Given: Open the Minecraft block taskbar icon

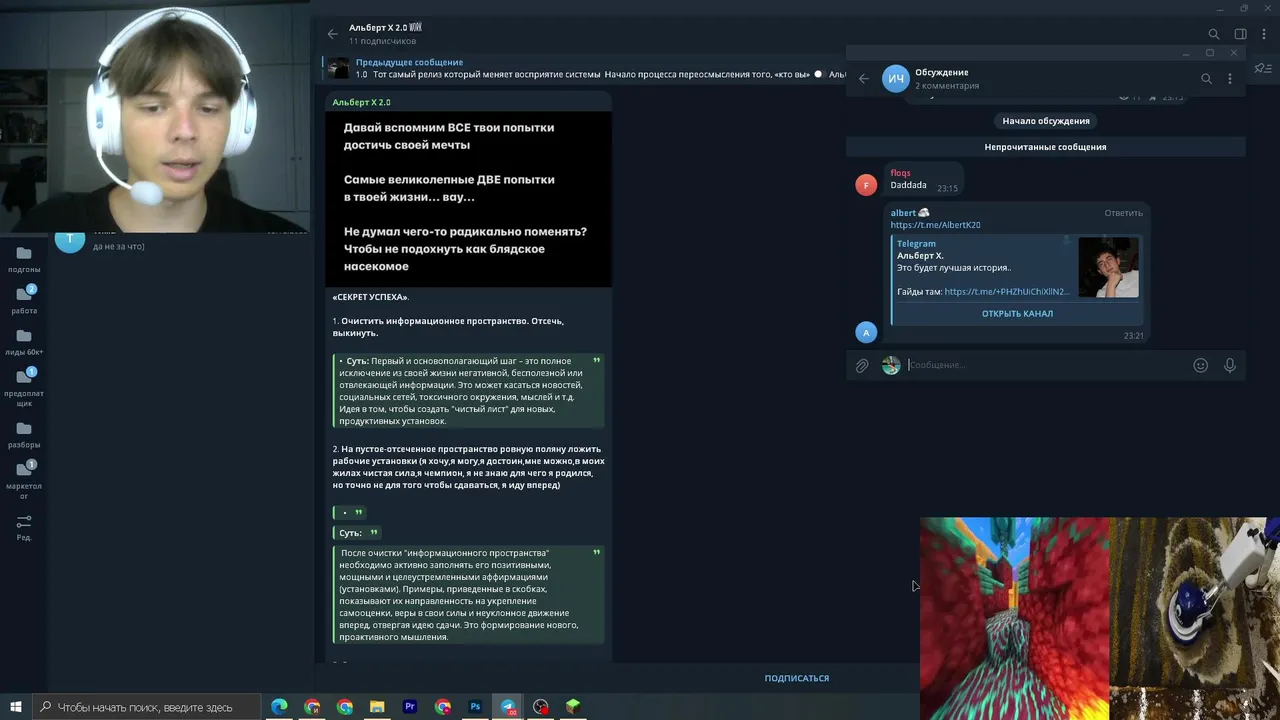Looking at the screenshot, I should 573,707.
